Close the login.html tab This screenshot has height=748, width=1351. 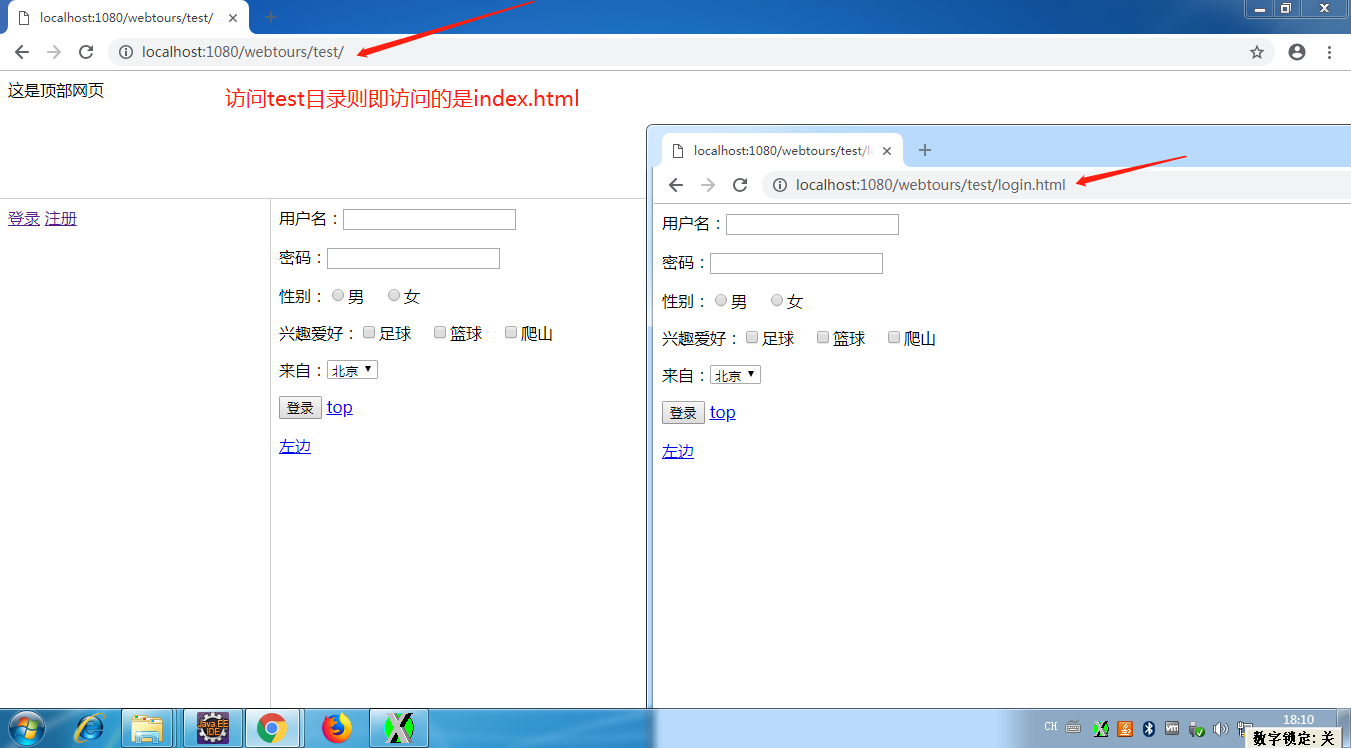[887, 151]
